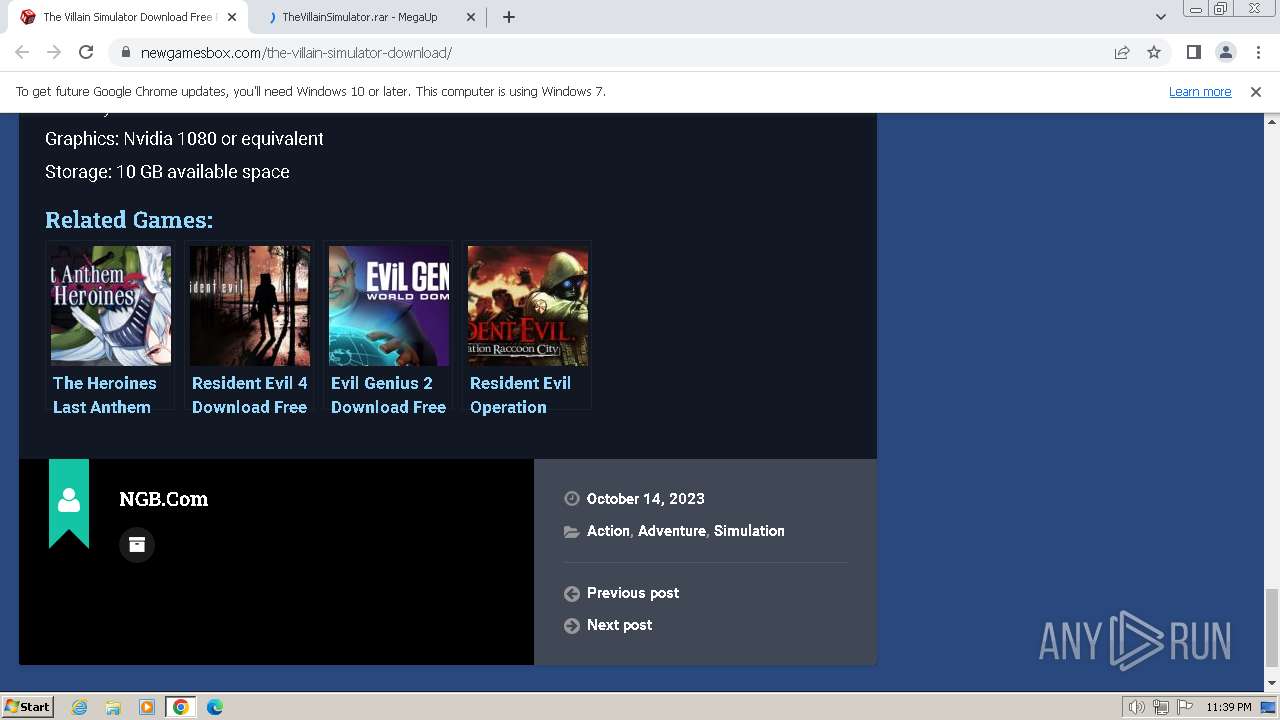The image size is (1280, 720).
Task: Go to Previous post
Action: tap(633, 593)
